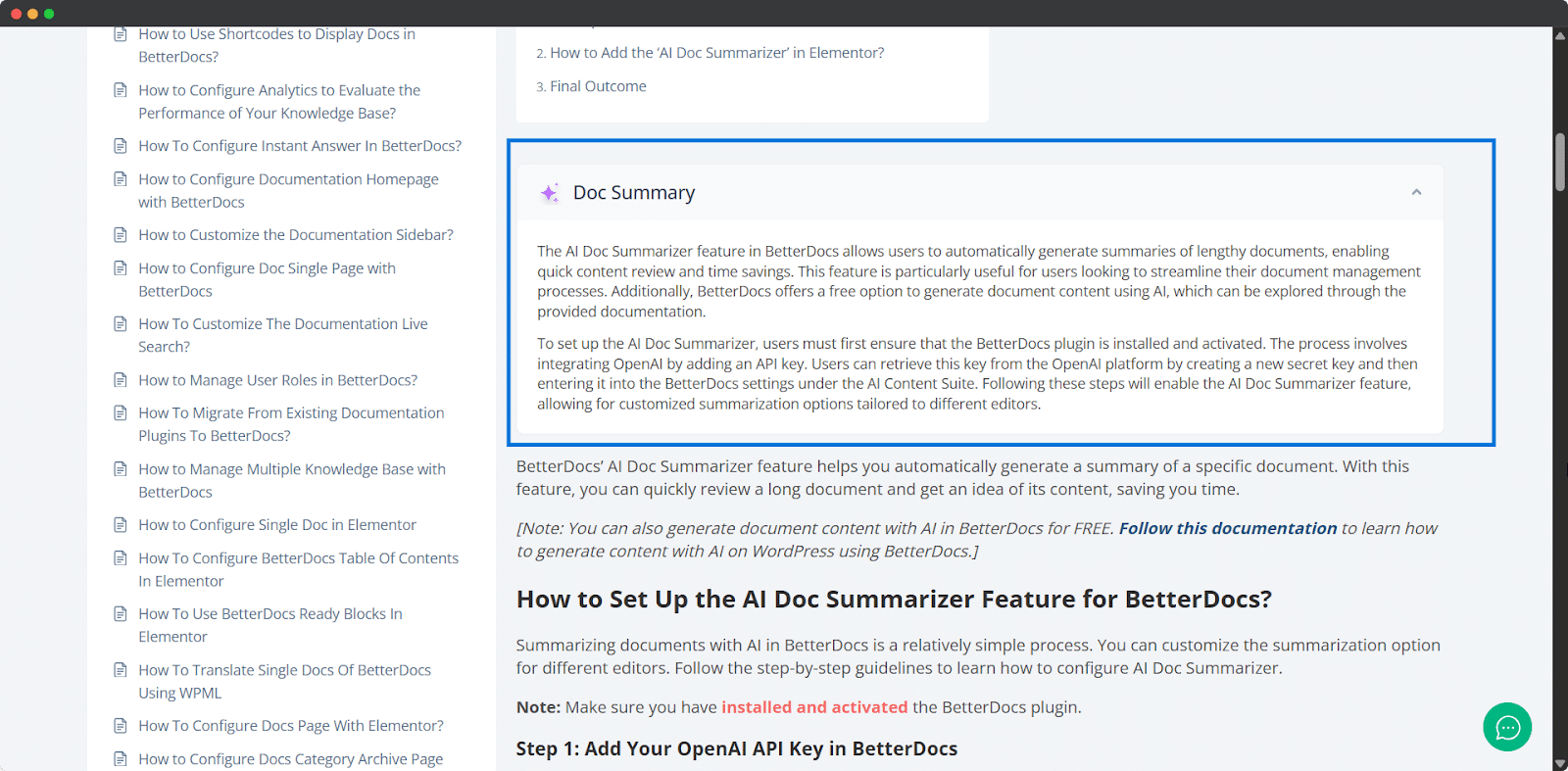Go to Final Outcome section link

click(x=598, y=86)
